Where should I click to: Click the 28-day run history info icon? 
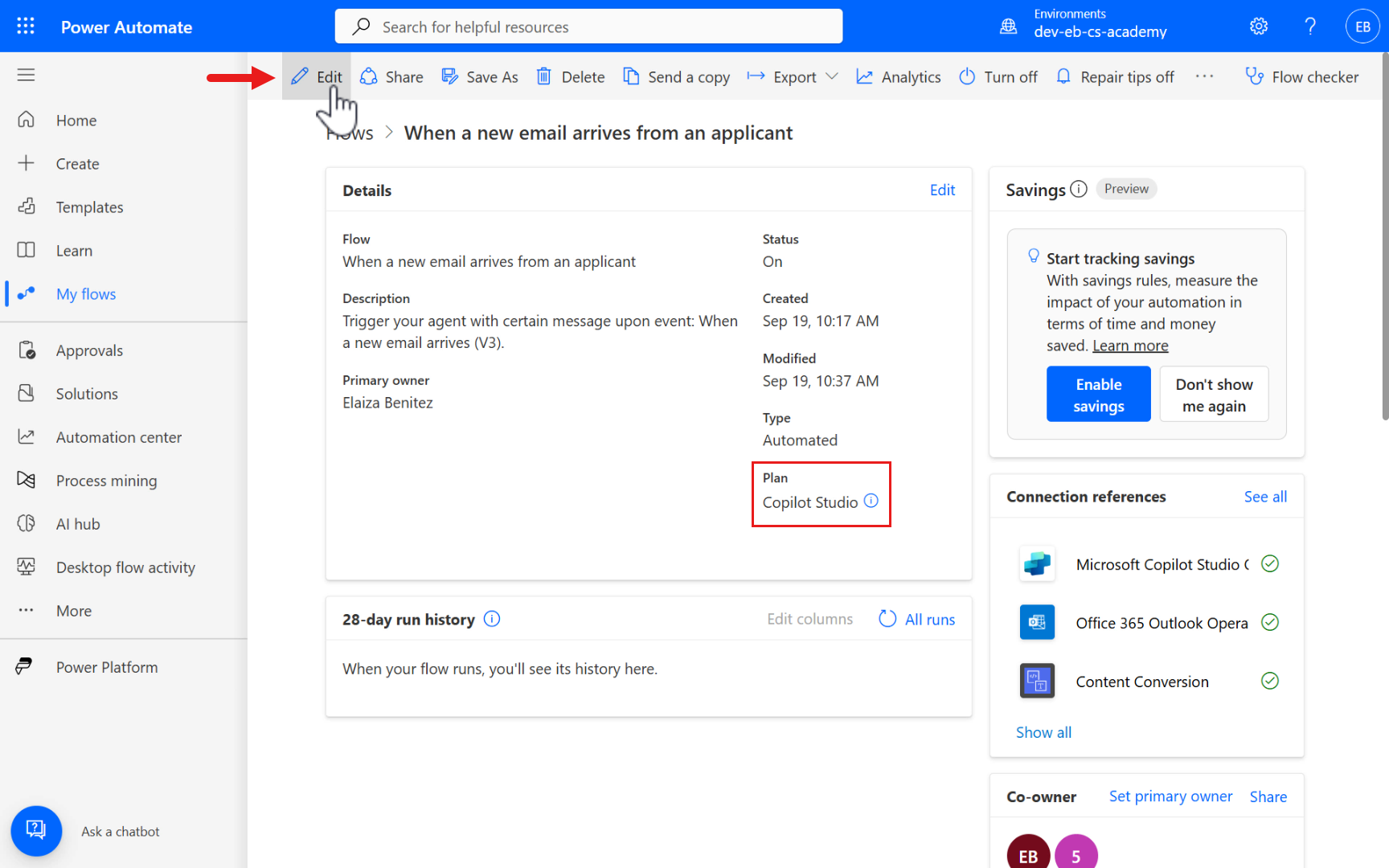coord(492,619)
